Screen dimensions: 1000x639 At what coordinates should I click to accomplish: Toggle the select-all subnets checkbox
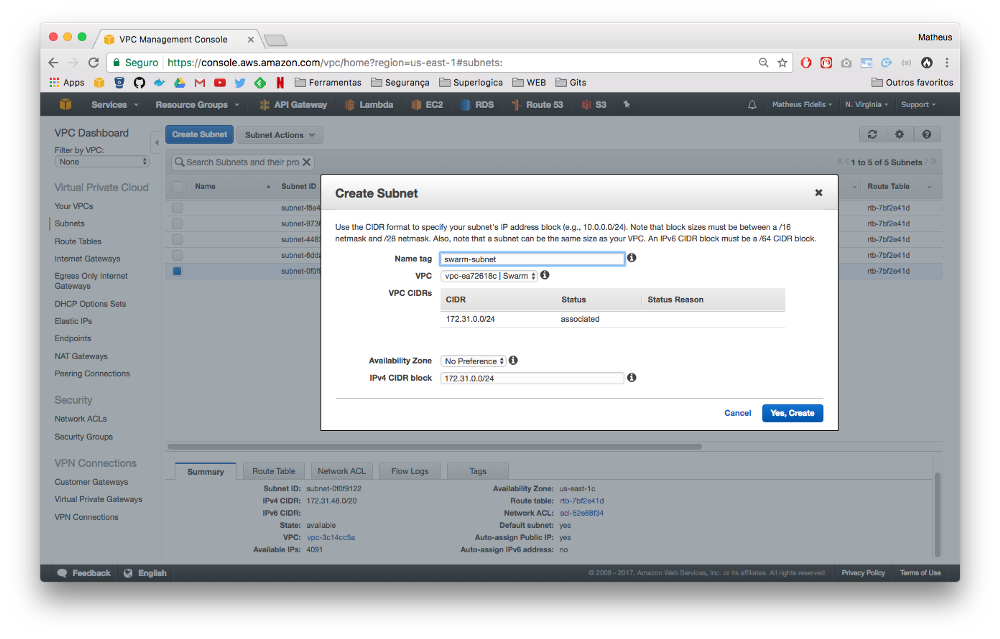click(x=178, y=186)
